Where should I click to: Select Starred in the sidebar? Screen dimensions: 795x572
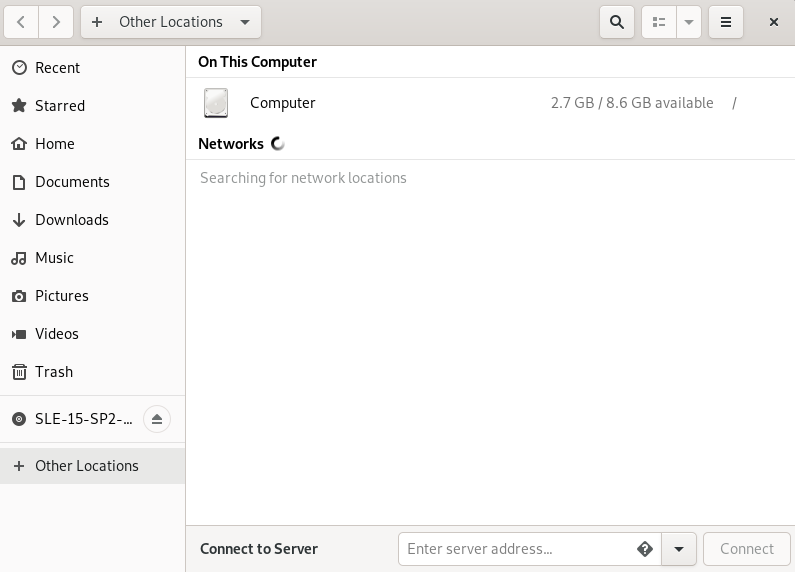pos(59,106)
